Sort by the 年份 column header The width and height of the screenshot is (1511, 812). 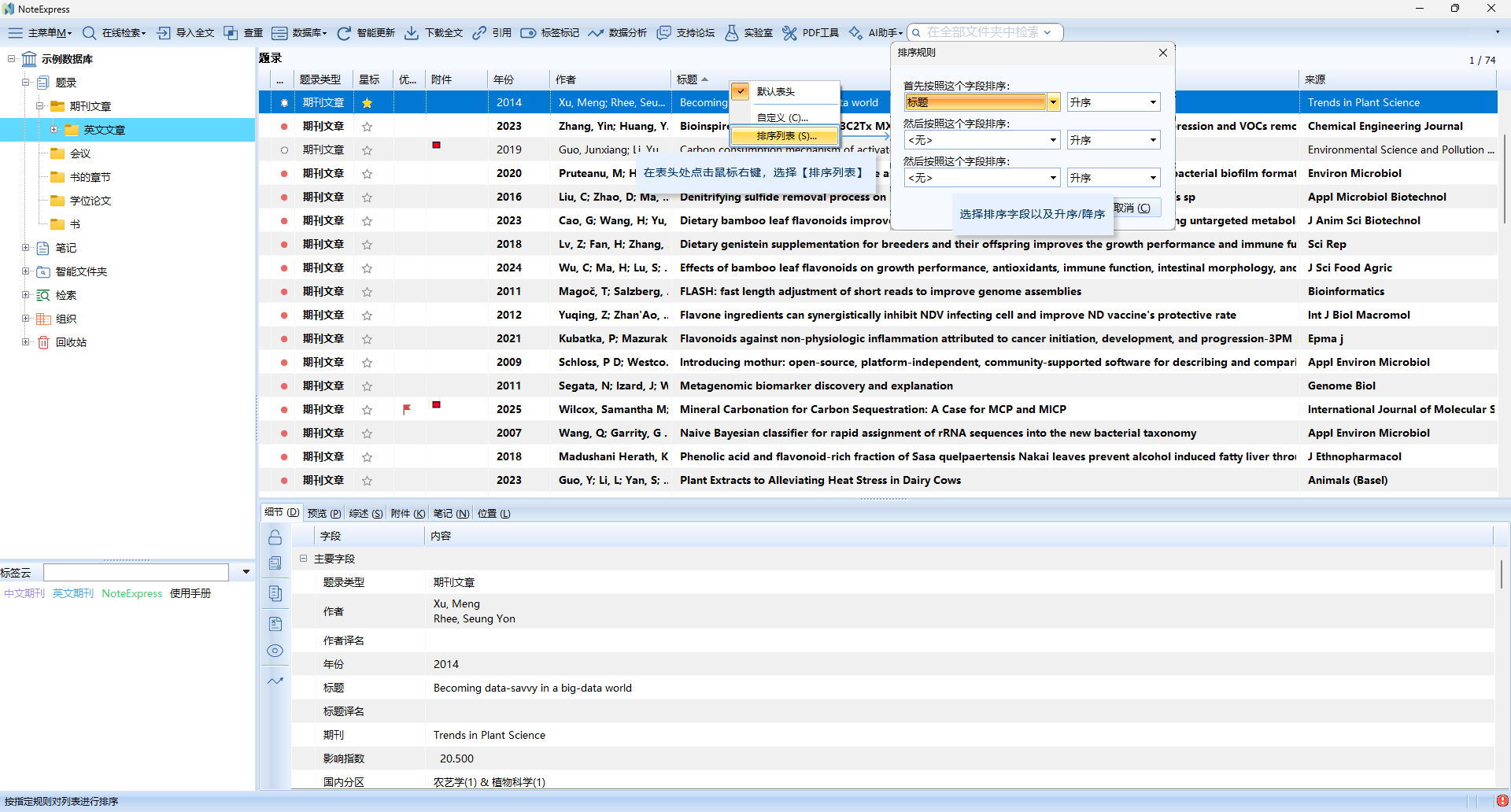click(518, 79)
